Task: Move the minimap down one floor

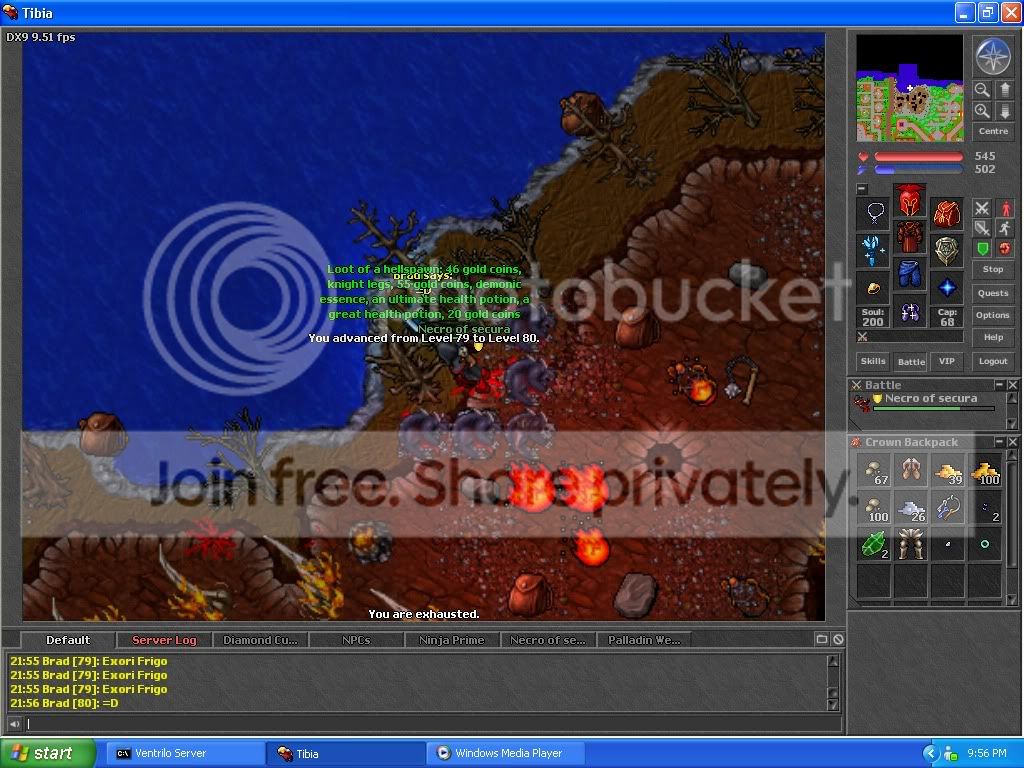Action: click(x=1004, y=111)
